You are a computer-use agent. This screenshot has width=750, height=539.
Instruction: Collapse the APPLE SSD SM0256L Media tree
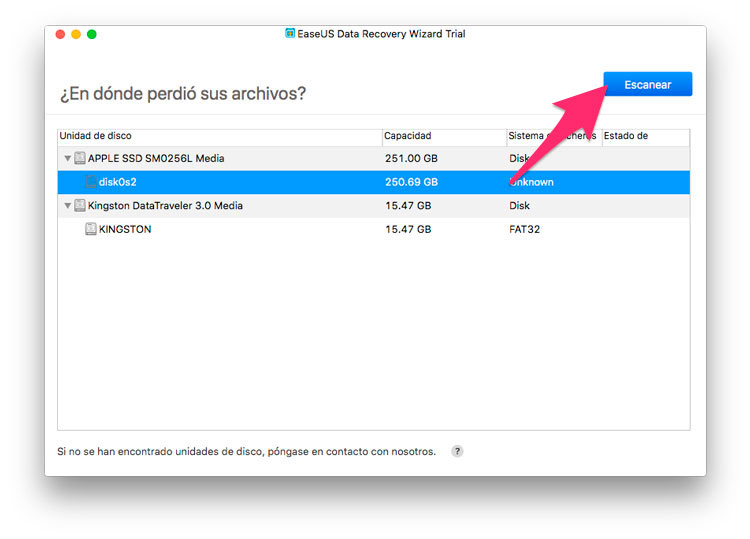coord(67,158)
